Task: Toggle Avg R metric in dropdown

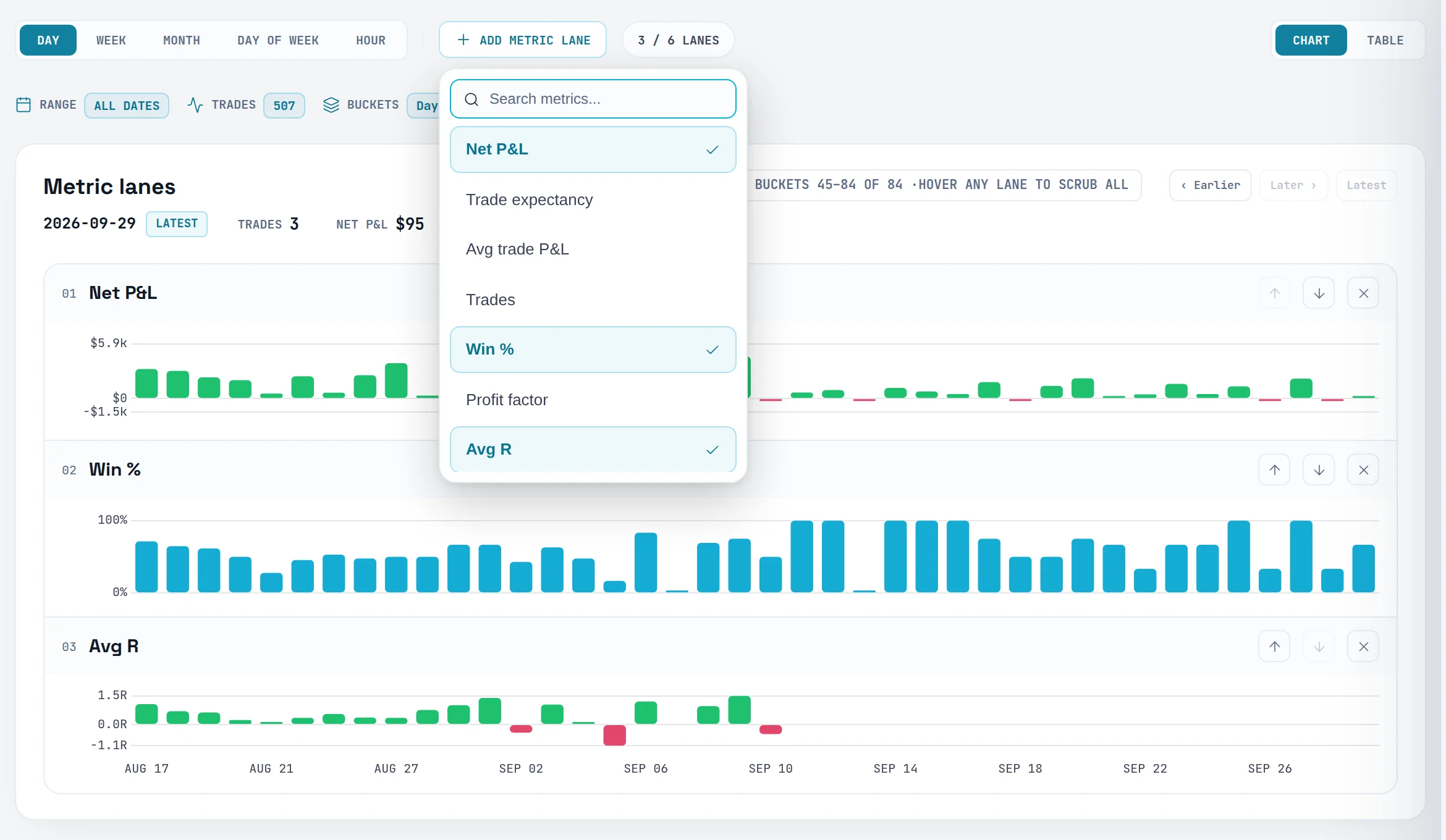Action: (593, 449)
